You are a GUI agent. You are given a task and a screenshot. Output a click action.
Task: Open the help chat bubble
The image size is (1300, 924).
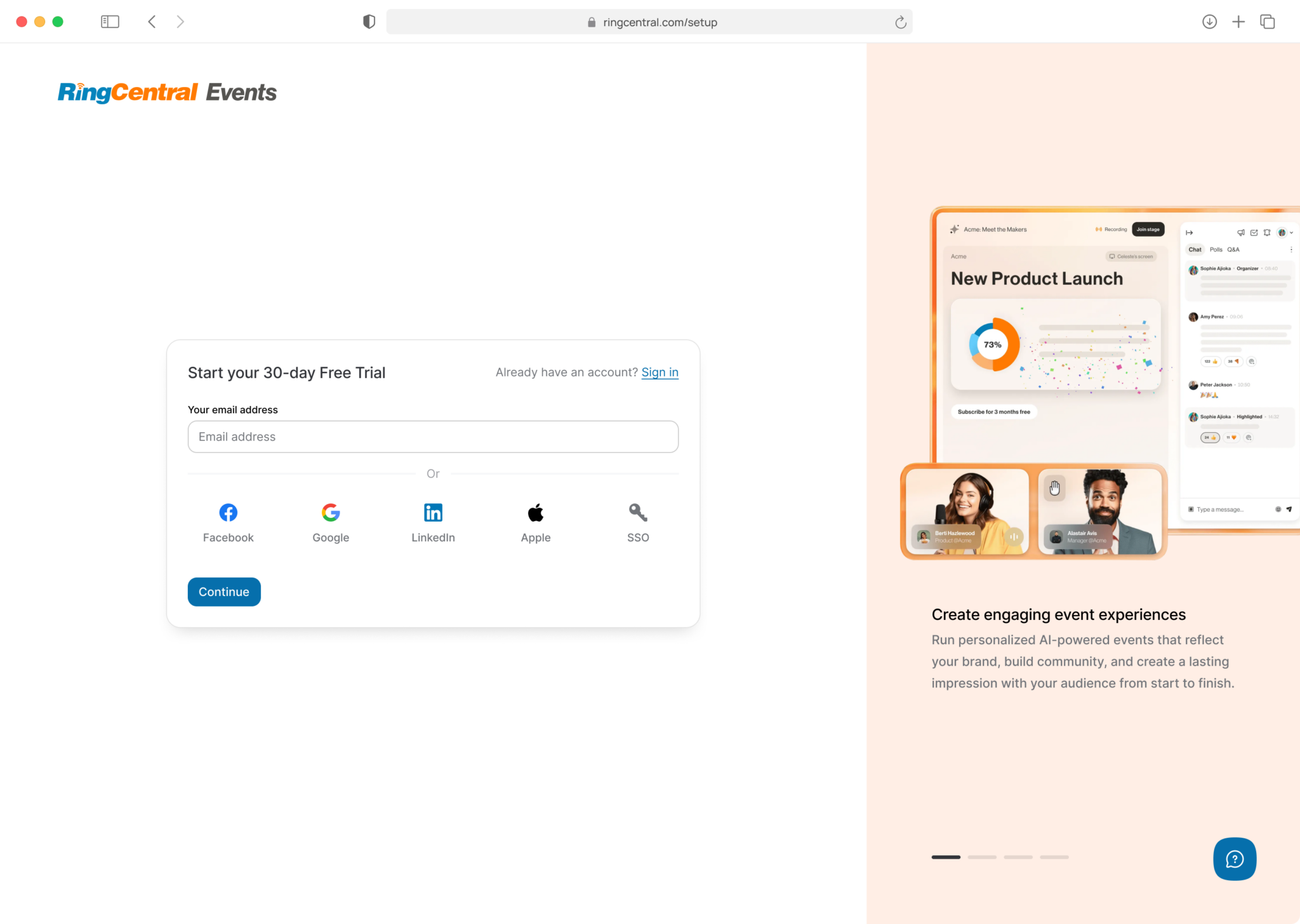click(1234, 859)
